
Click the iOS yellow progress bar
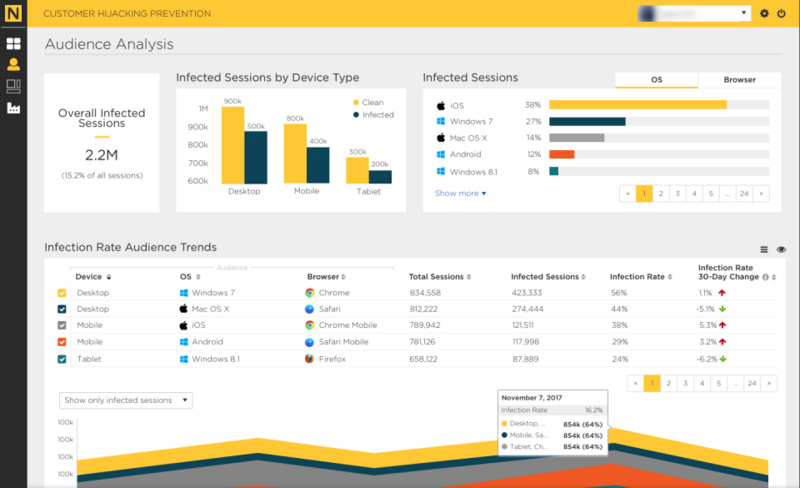[637, 104]
